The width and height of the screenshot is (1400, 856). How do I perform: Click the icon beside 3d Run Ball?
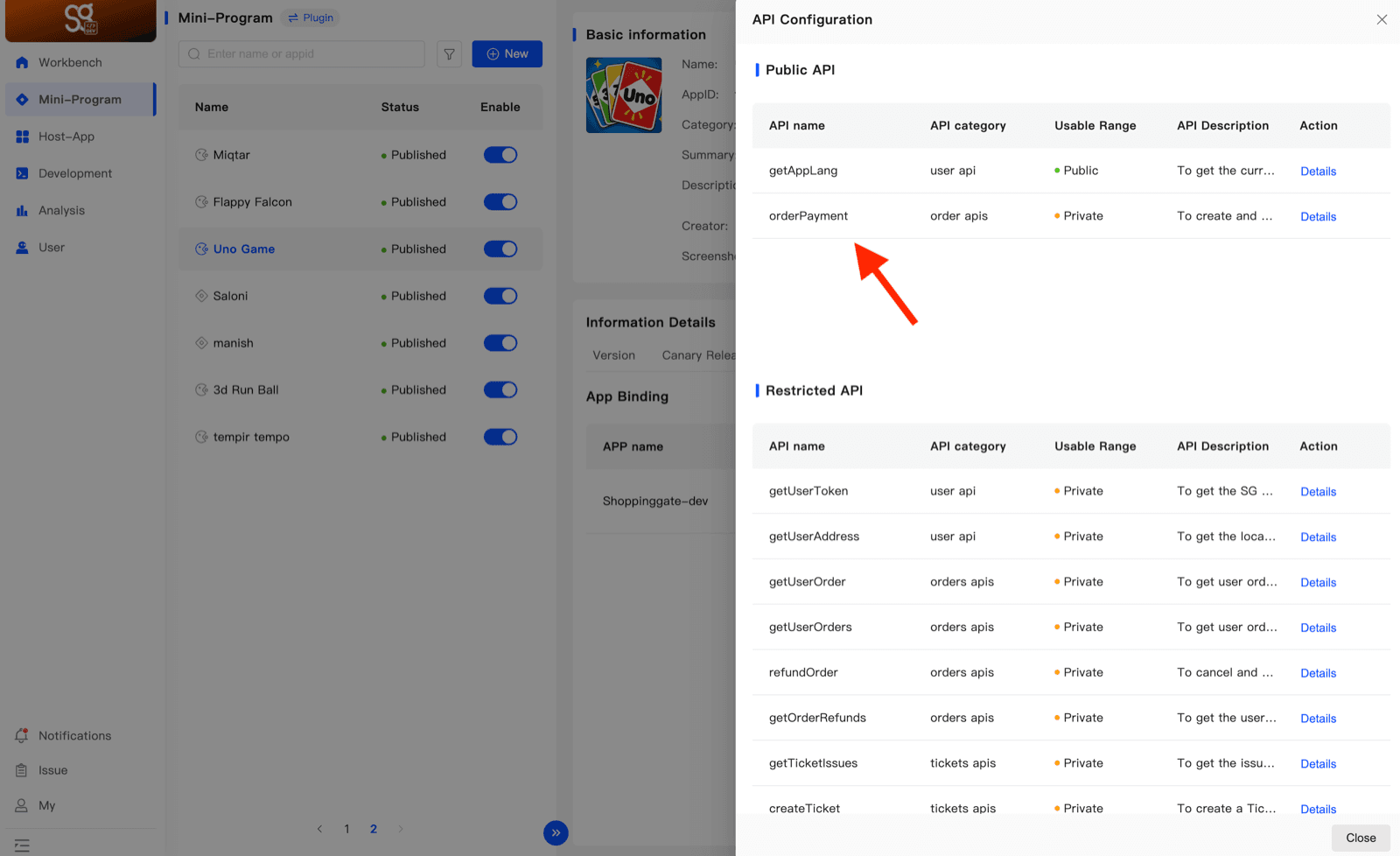pos(201,389)
